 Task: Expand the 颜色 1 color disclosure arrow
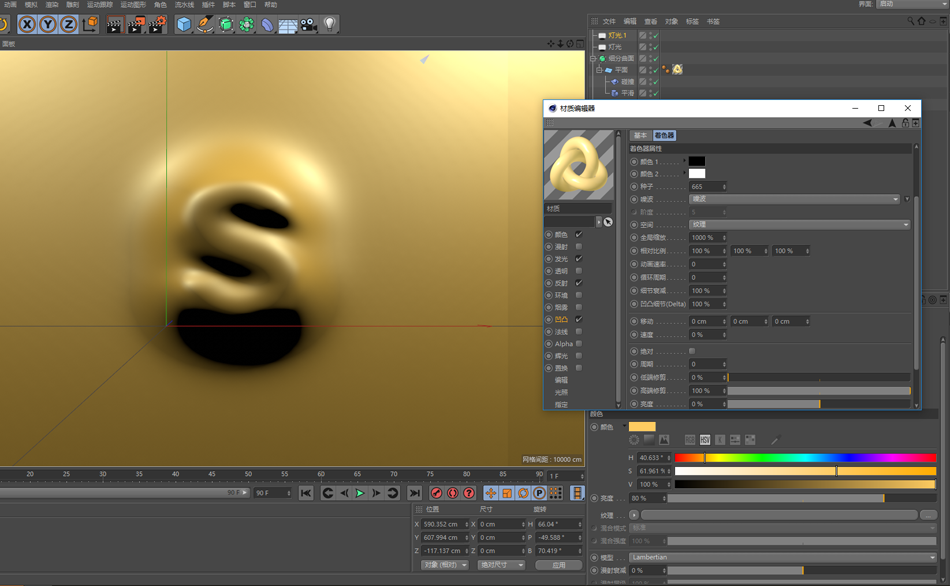coord(685,161)
